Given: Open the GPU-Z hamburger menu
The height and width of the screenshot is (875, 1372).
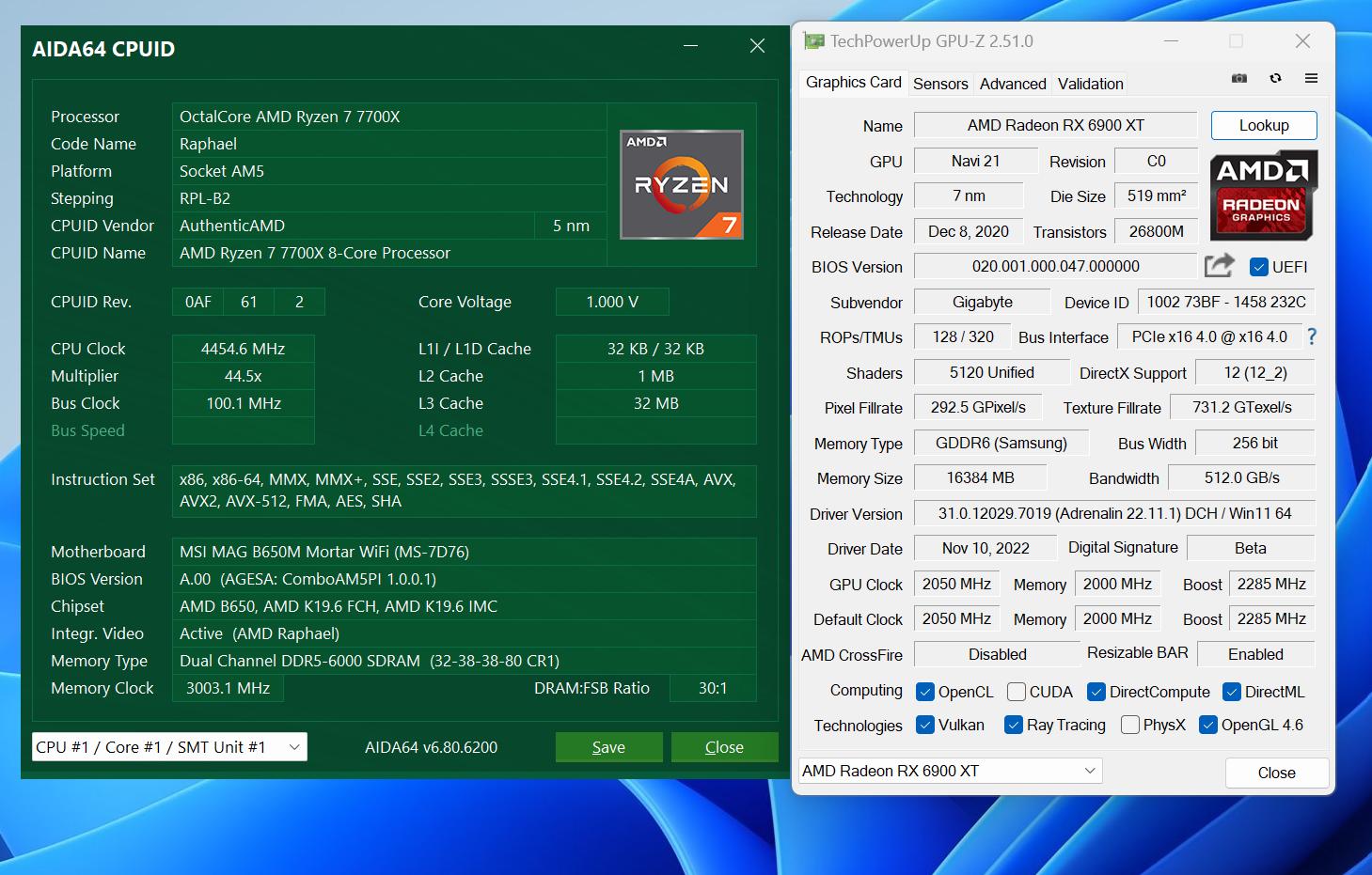Looking at the screenshot, I should point(1311,79).
